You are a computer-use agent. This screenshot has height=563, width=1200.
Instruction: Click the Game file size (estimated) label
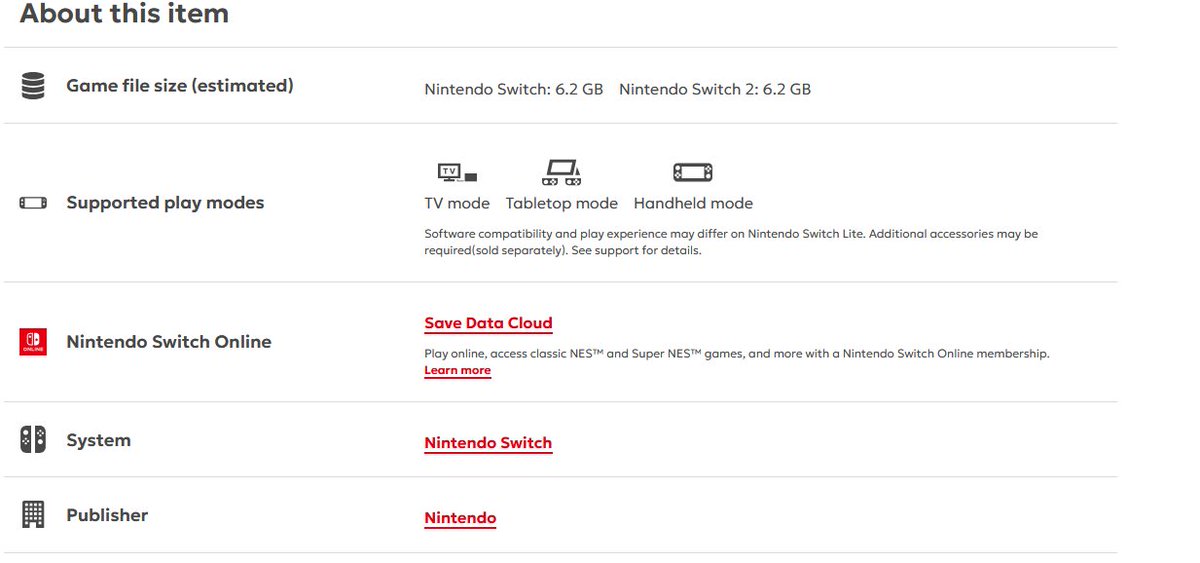point(180,86)
